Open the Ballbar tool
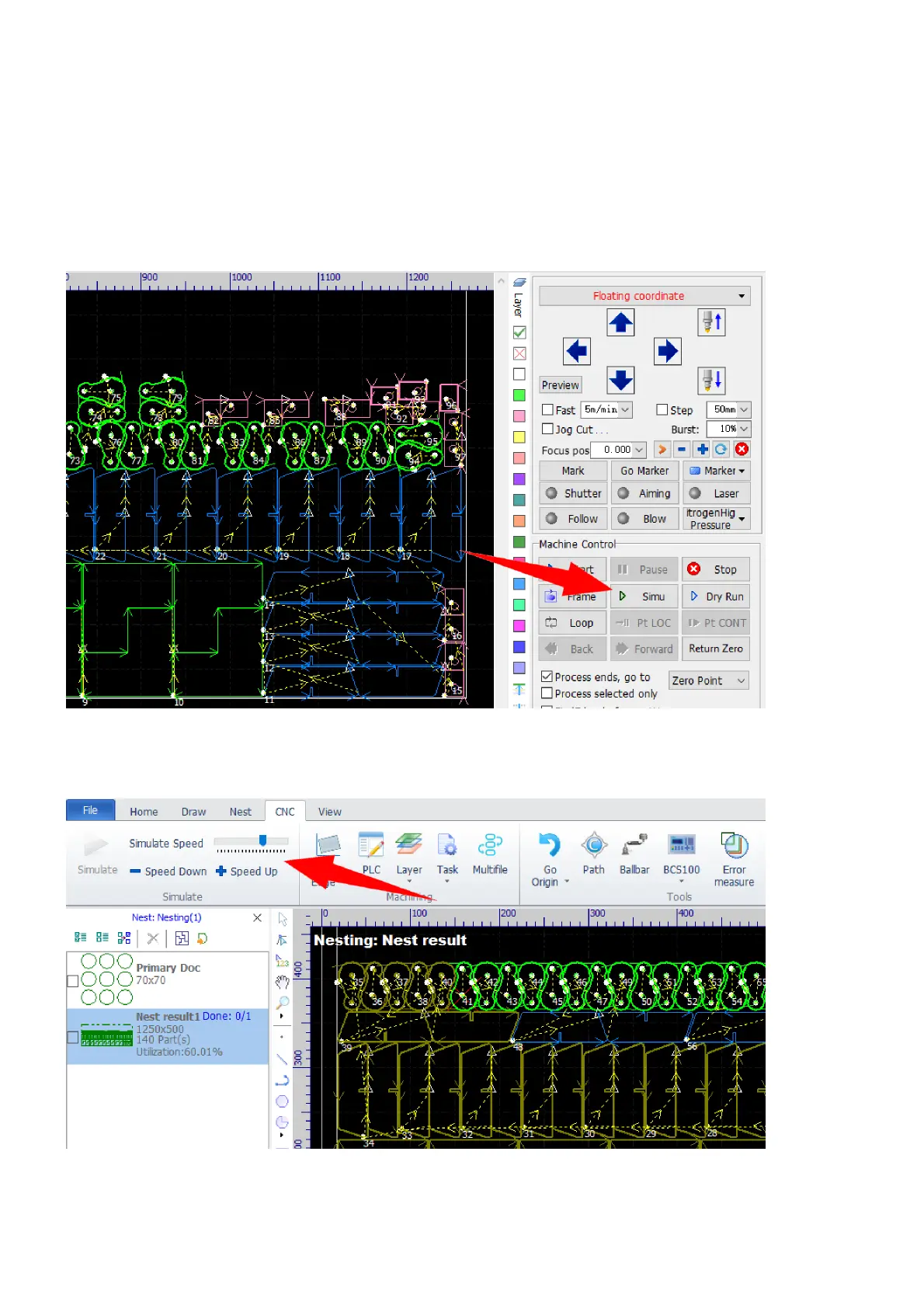The height and width of the screenshot is (1308, 924). [x=634, y=854]
